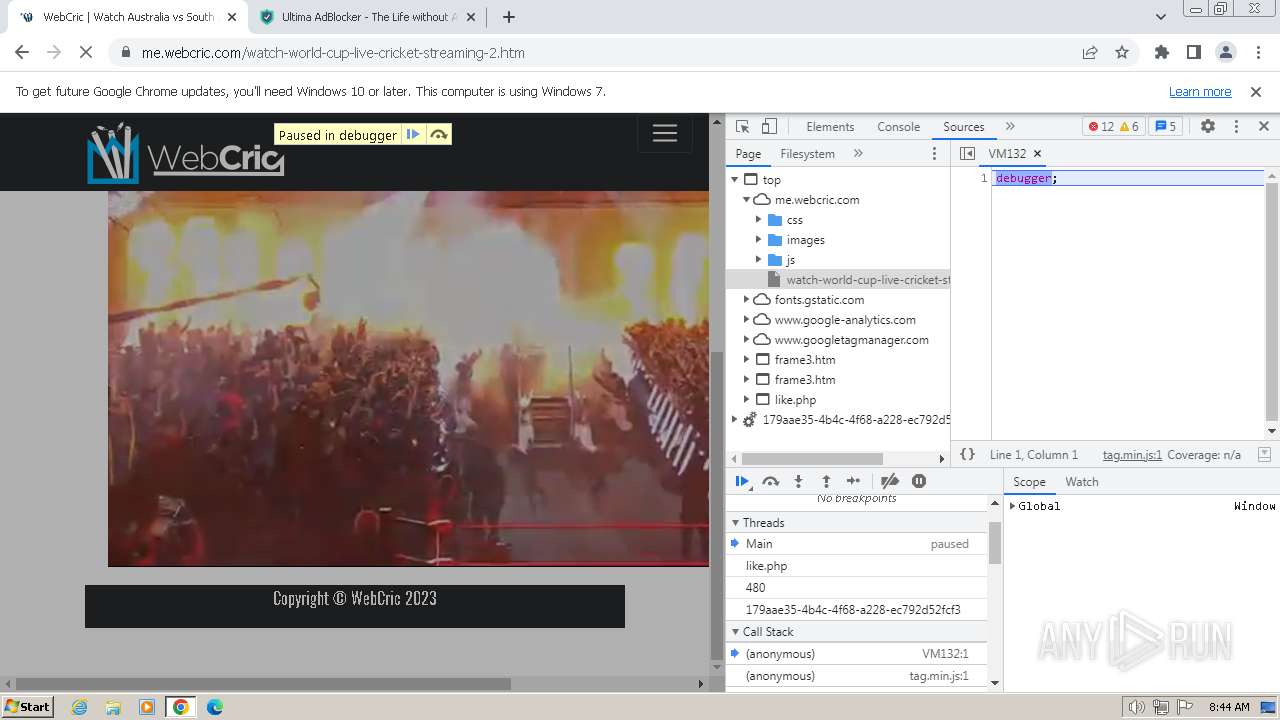Open the Extensions puzzle icon
The image size is (1280, 720).
tap(1162, 53)
